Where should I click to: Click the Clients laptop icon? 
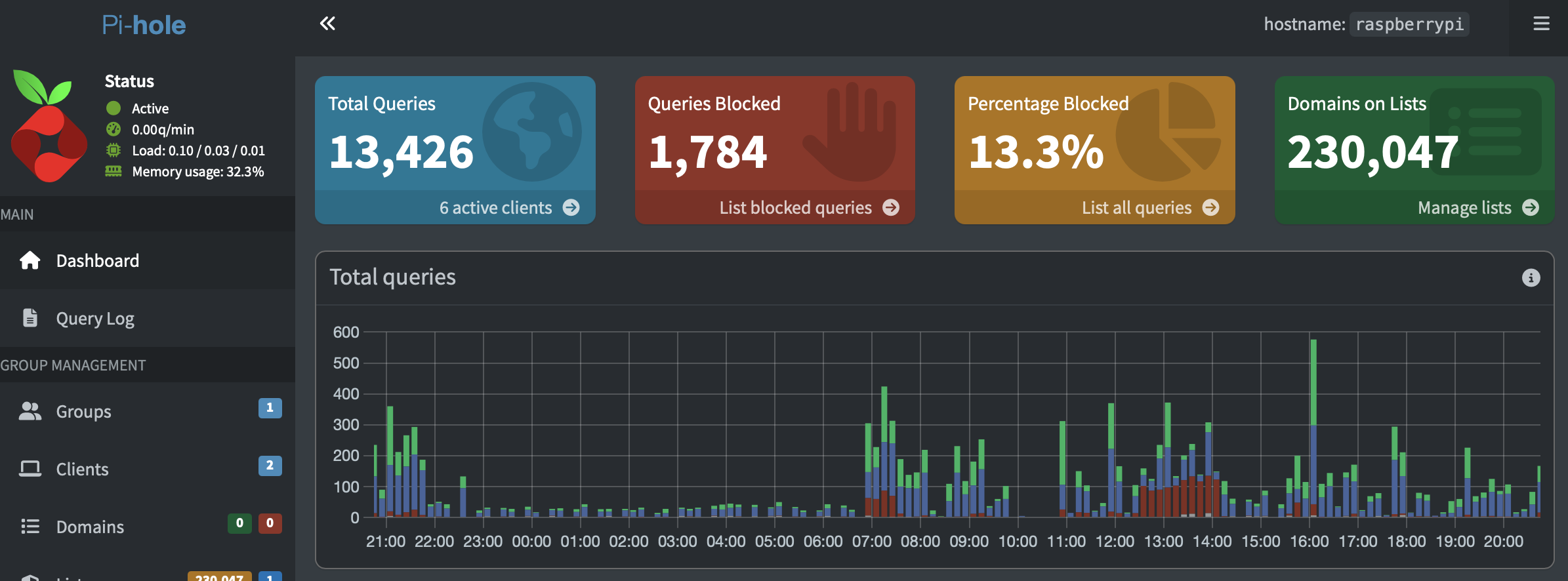(x=30, y=469)
